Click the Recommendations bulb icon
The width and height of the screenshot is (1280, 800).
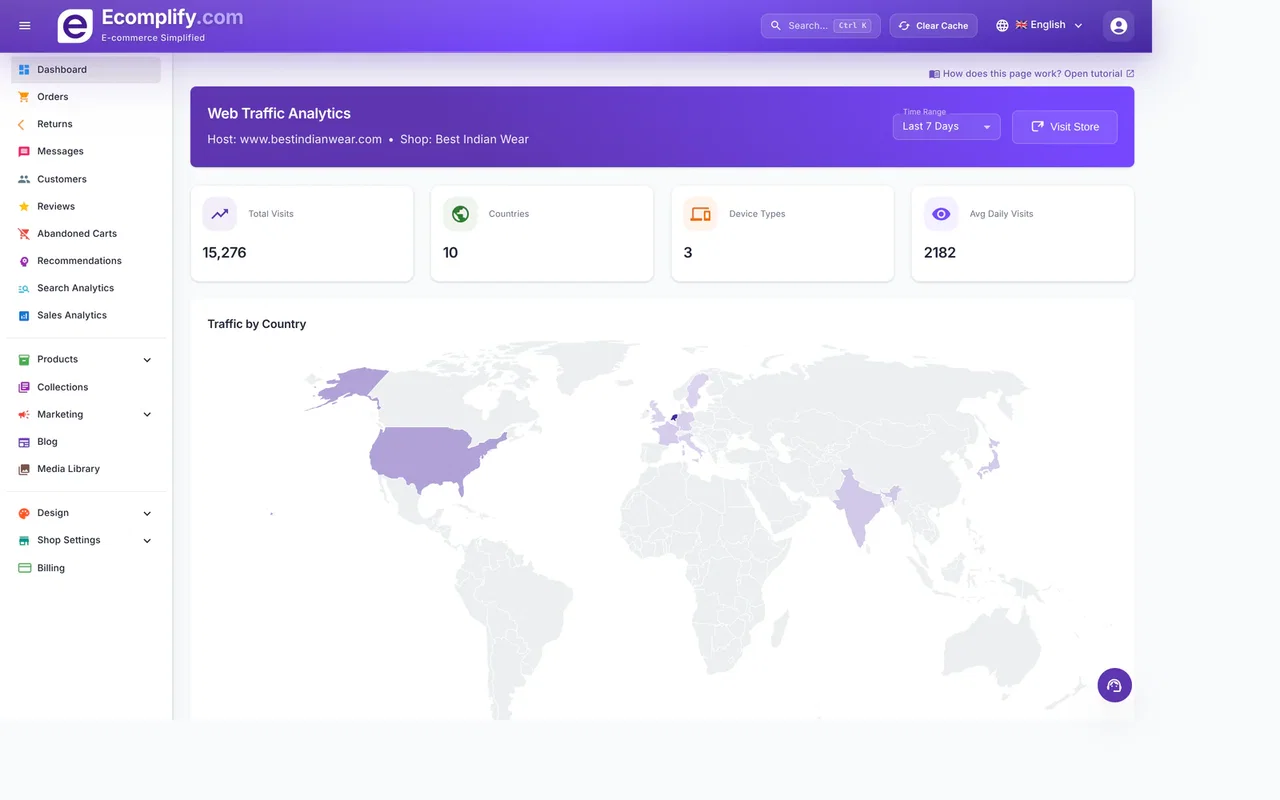pyautogui.click(x=24, y=261)
